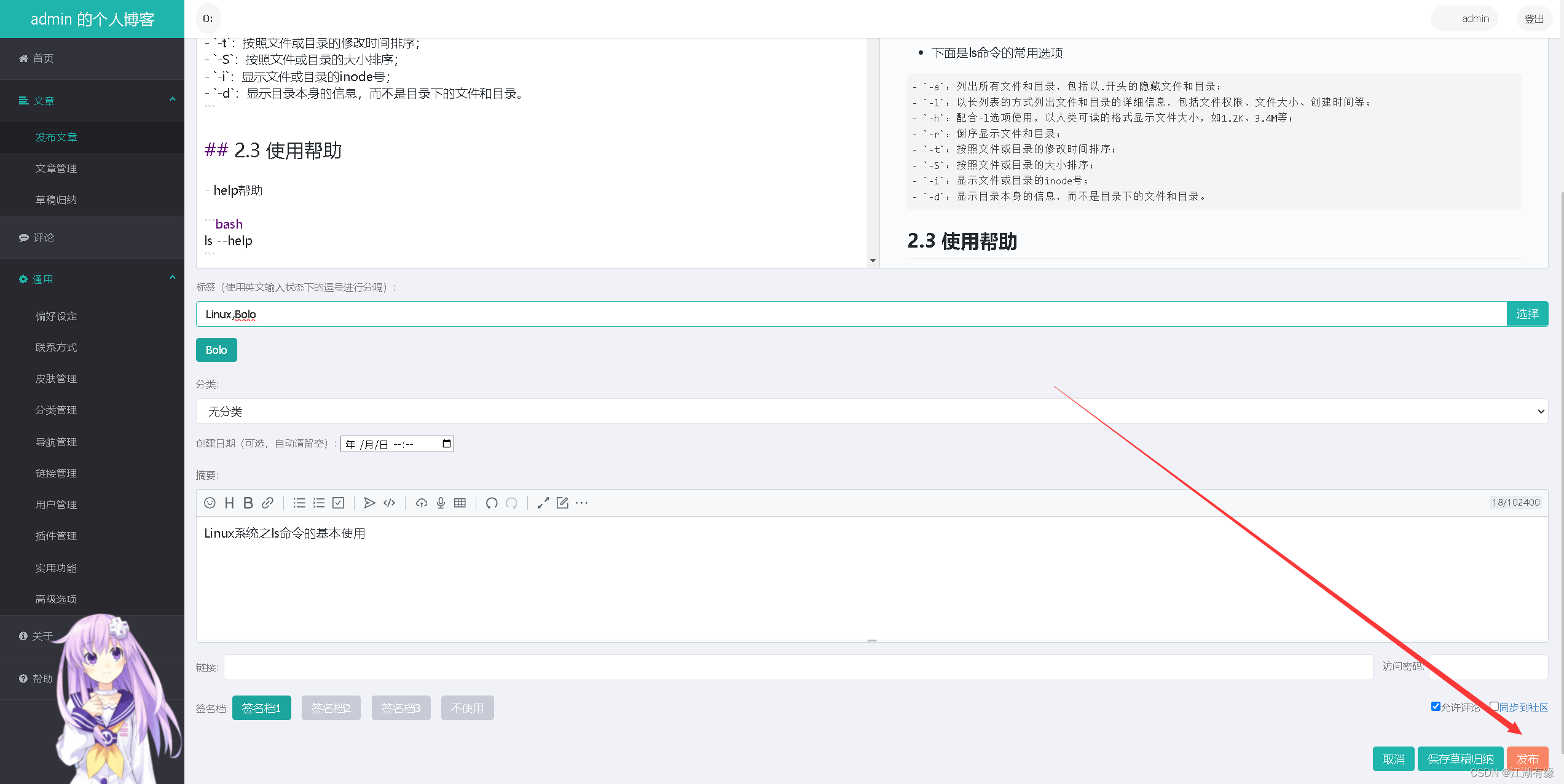This screenshot has height=784, width=1564.
Task: Click the 取消 button
Action: pyautogui.click(x=1393, y=759)
